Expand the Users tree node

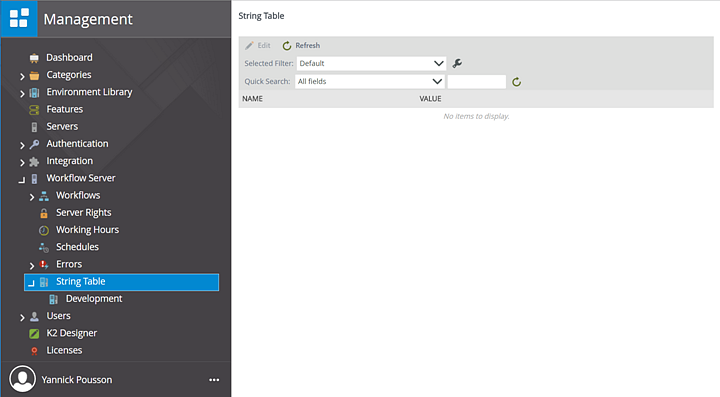click(22, 318)
